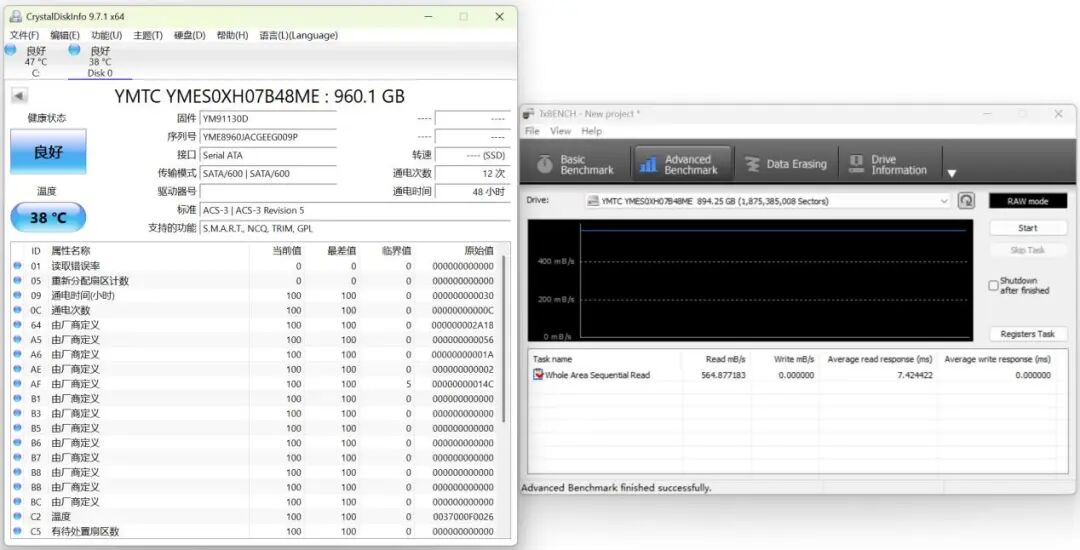Click the 传输模式 SATA/600 field
Viewport: 1080px width, 550px height.
tap(268, 173)
